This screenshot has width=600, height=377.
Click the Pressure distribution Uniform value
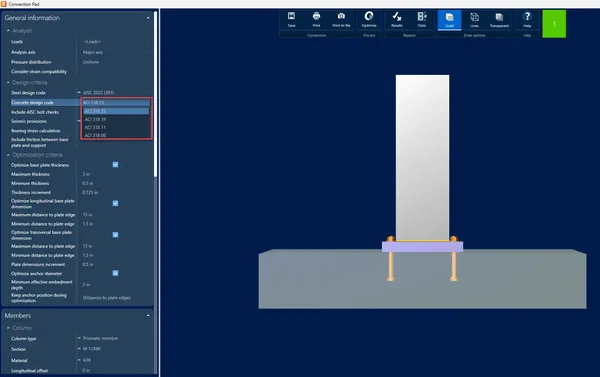[91, 62]
